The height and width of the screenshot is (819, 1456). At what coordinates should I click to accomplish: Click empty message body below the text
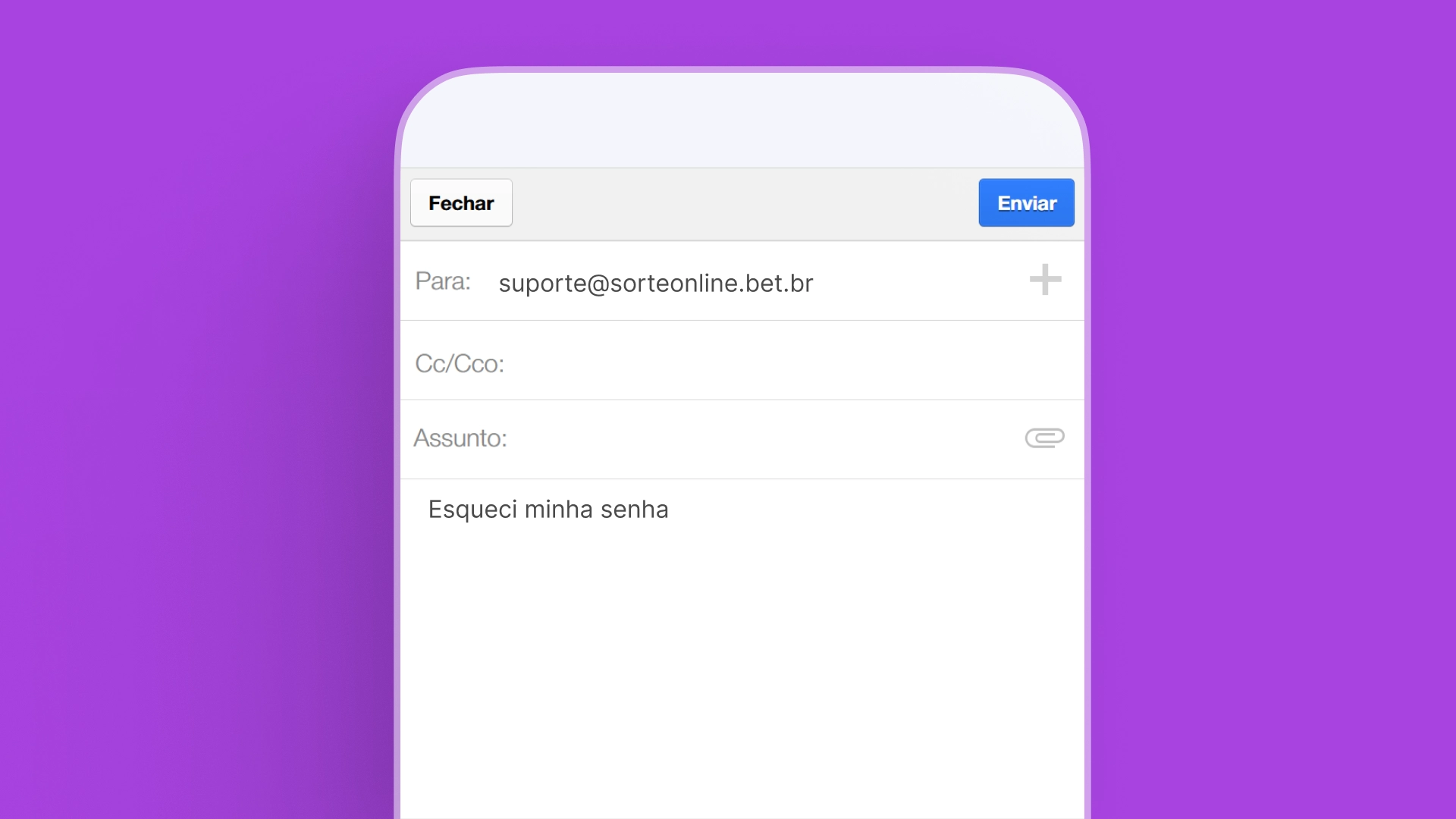tap(742, 667)
